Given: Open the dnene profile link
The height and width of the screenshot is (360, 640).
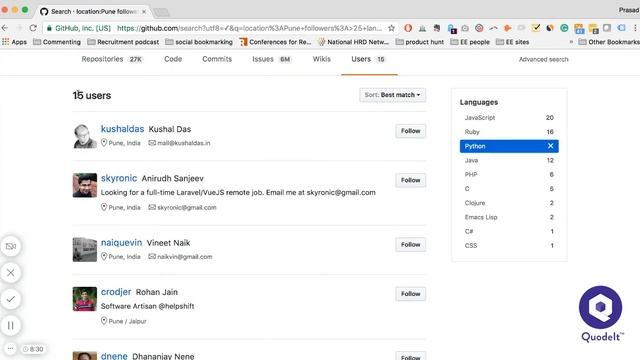Looking at the screenshot, I should [114, 356].
